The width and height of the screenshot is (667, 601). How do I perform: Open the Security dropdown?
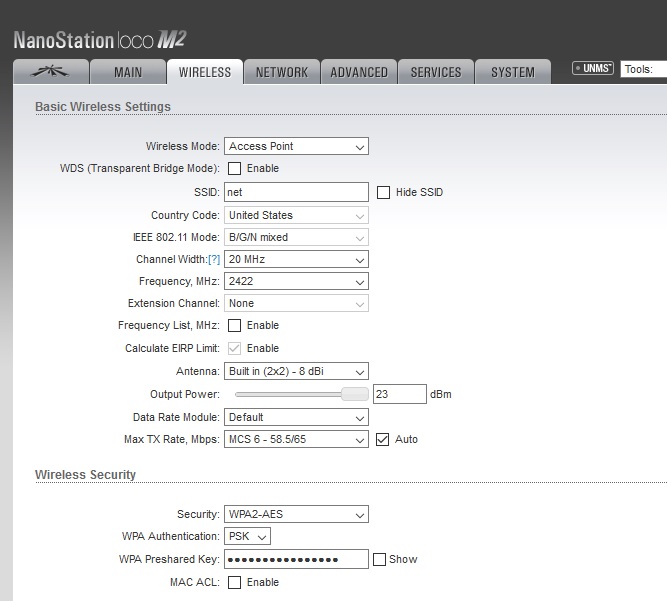296,514
